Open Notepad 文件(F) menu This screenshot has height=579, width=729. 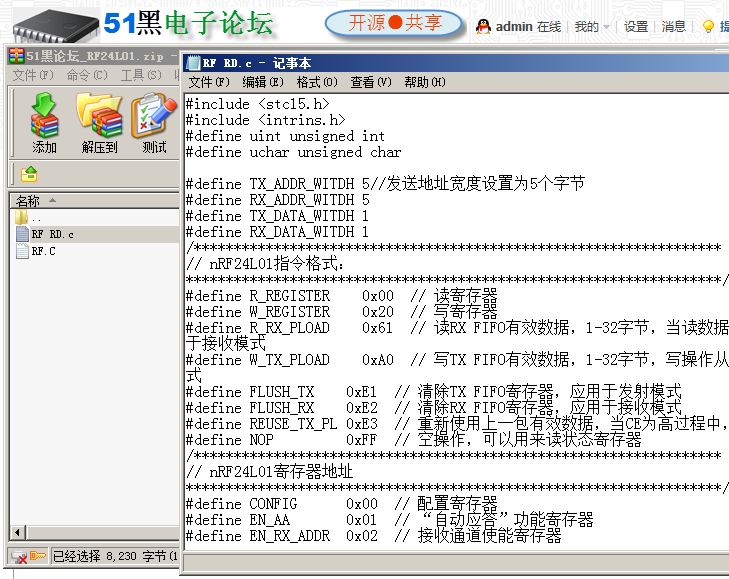pos(209,82)
